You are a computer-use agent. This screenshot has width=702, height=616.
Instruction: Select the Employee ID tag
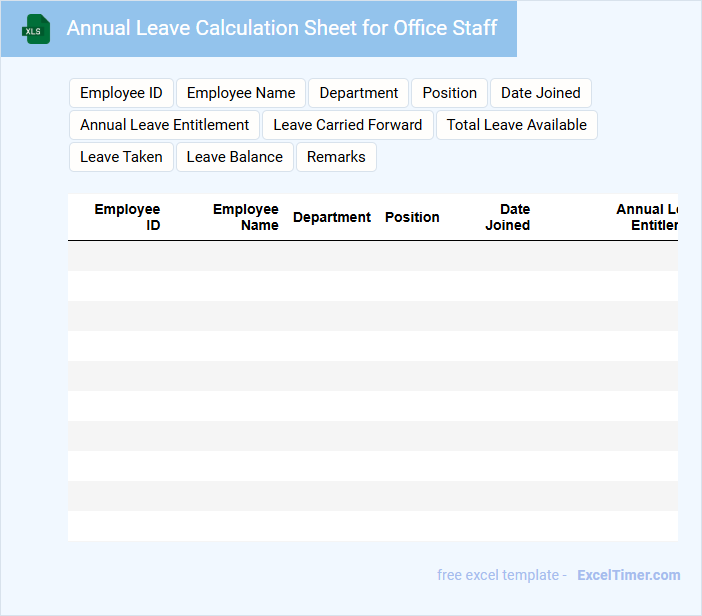click(121, 93)
